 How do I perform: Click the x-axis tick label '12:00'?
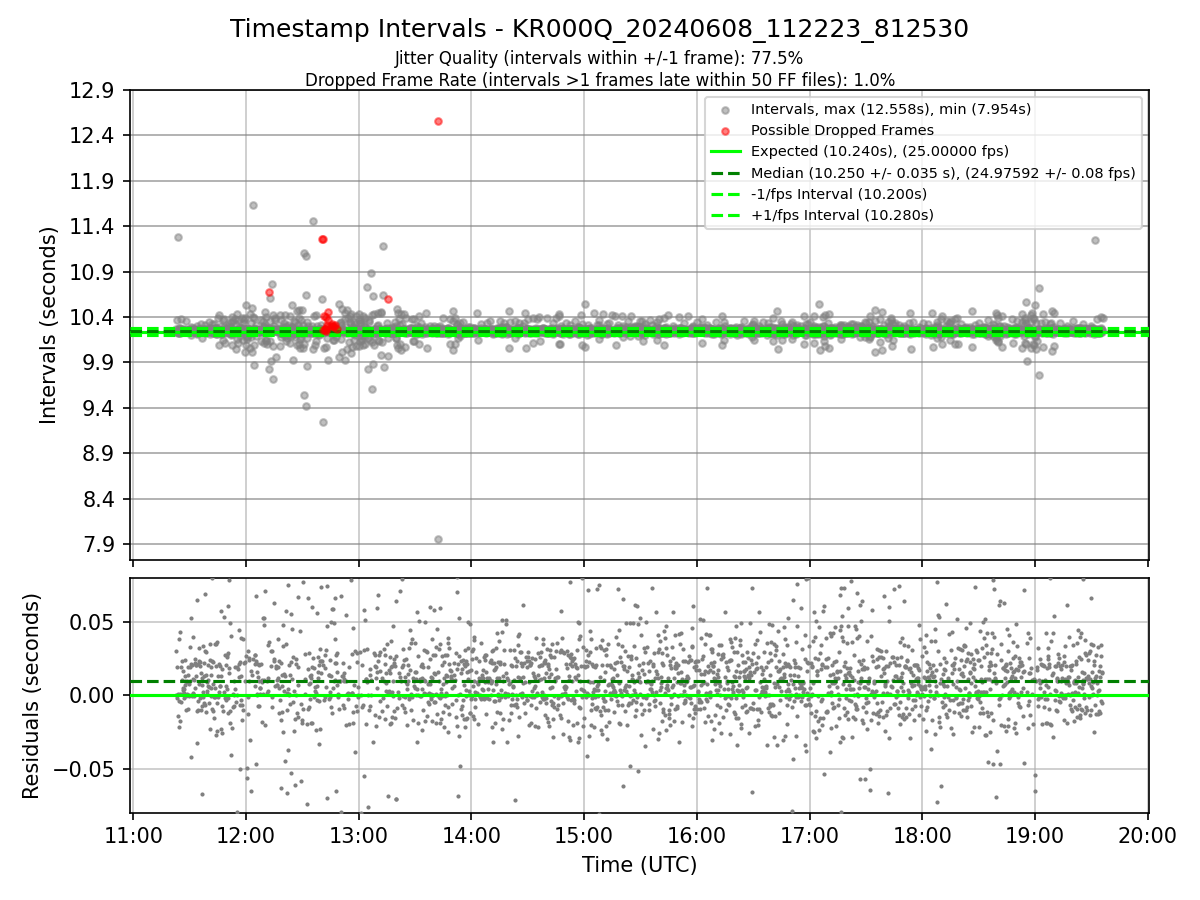click(x=246, y=837)
